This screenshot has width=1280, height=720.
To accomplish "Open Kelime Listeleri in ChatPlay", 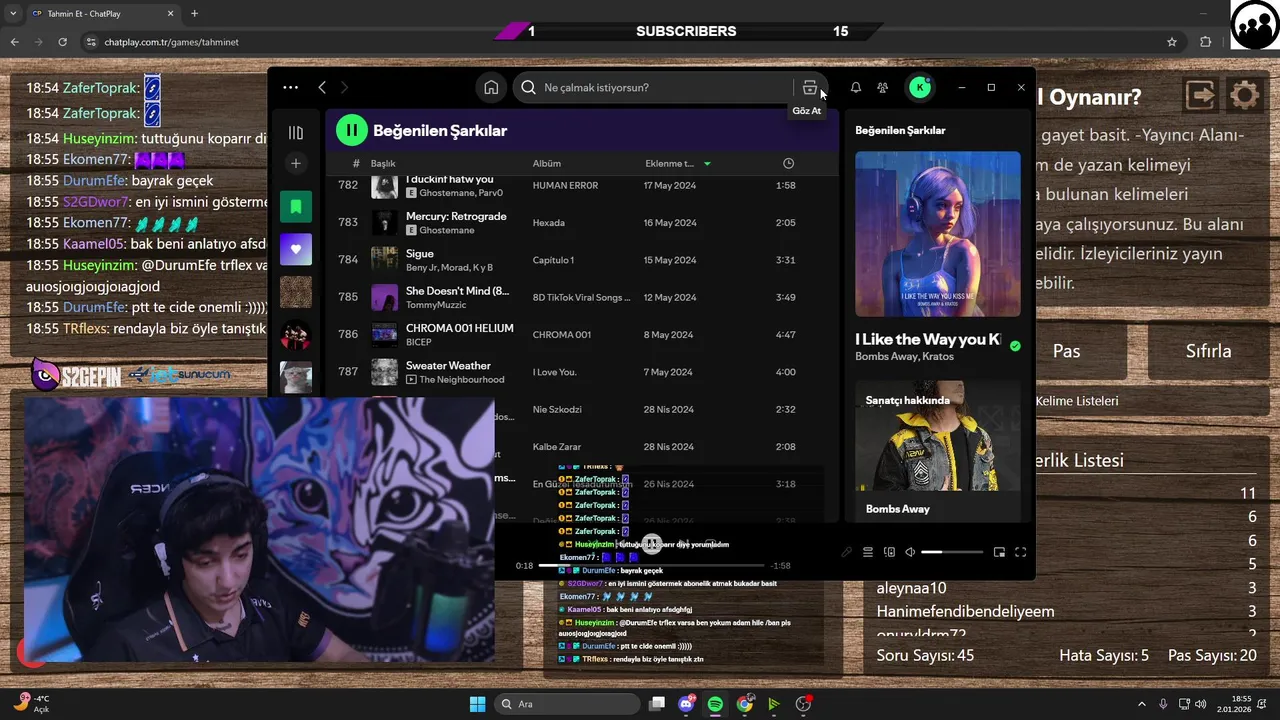I will click(1077, 401).
